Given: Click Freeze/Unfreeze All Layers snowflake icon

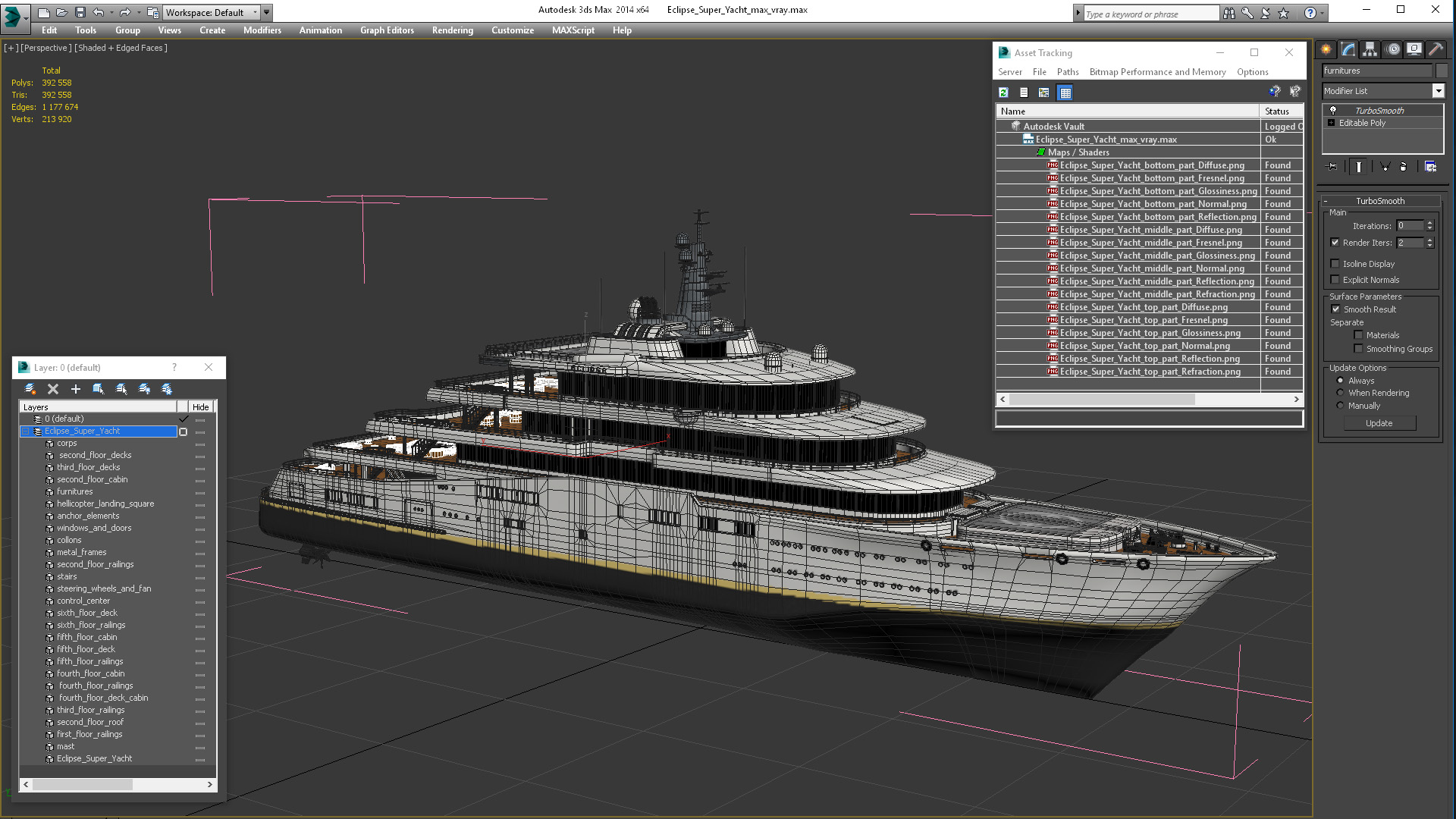Looking at the screenshot, I should point(167,389).
